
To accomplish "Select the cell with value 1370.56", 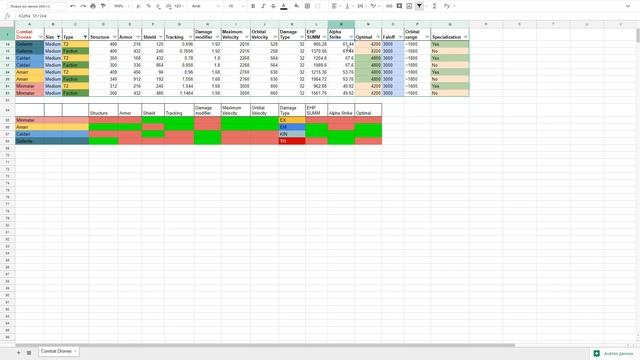I will 316,51.
